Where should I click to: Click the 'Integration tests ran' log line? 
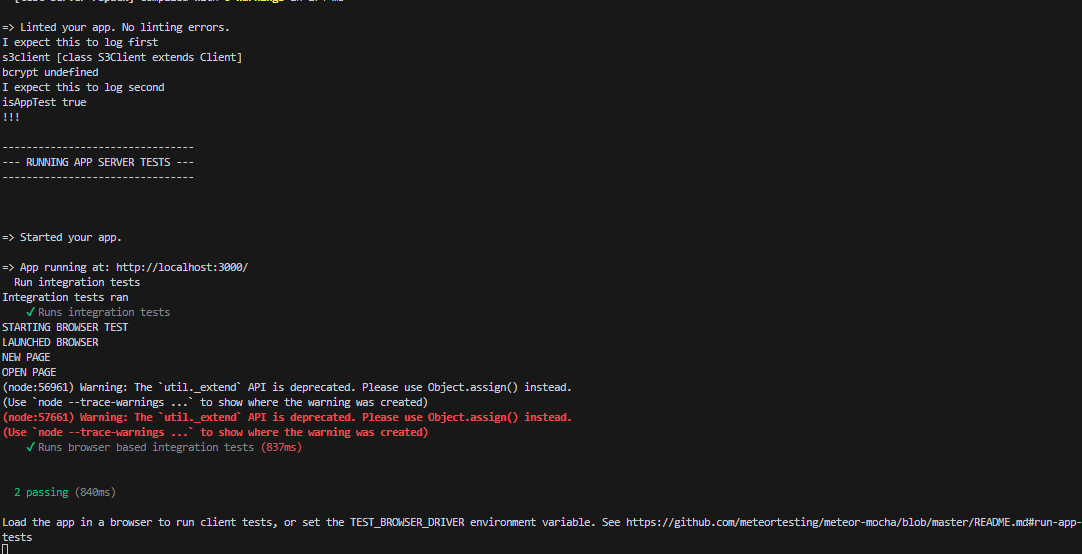tap(65, 297)
